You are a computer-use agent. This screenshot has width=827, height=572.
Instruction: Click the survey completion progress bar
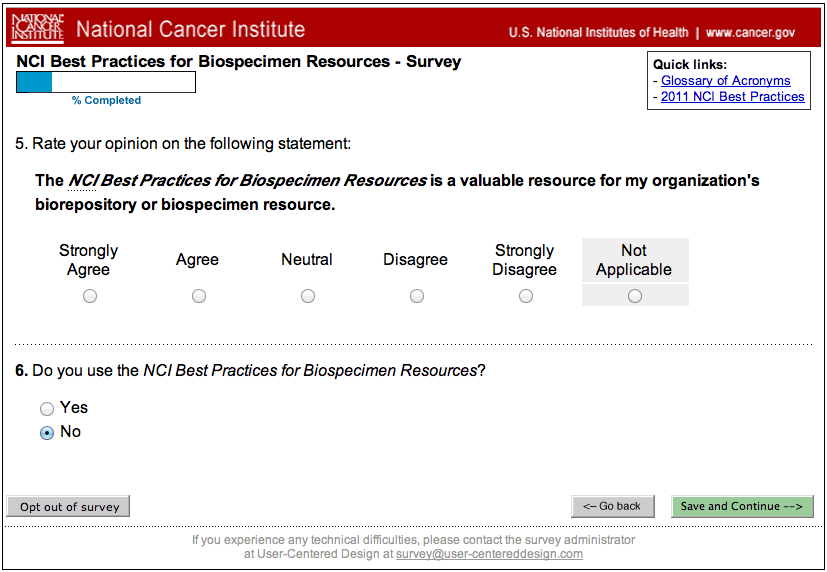pyautogui.click(x=106, y=82)
